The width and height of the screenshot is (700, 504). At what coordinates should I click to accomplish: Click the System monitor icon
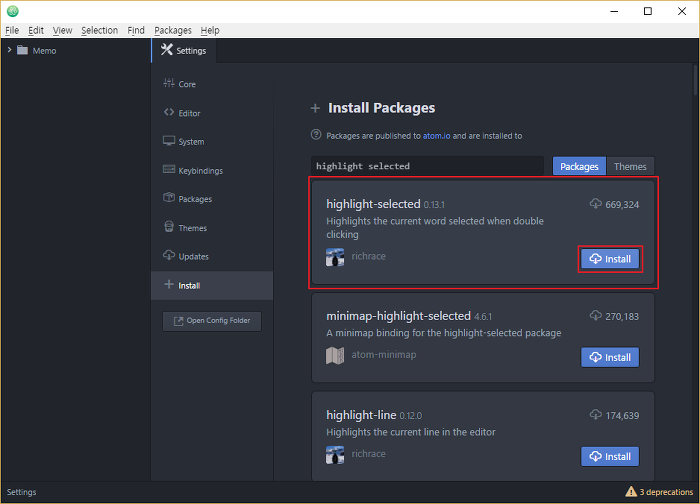point(169,141)
